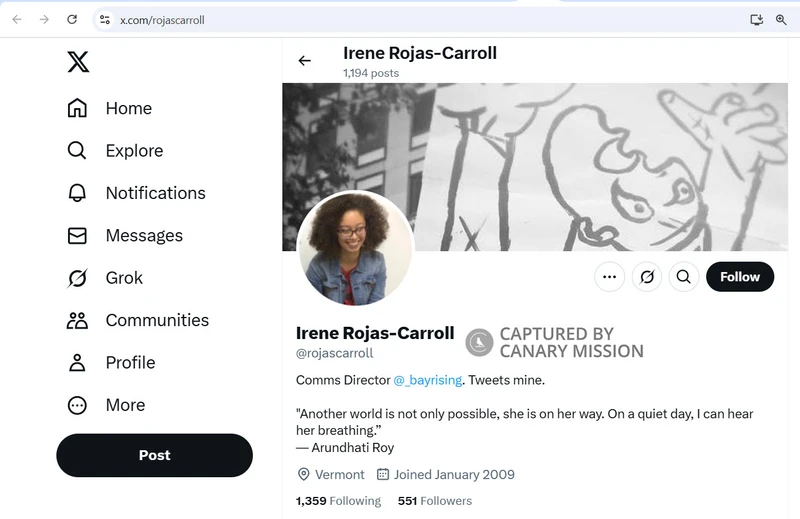Expand the More menu in sidebar

pyautogui.click(x=106, y=405)
